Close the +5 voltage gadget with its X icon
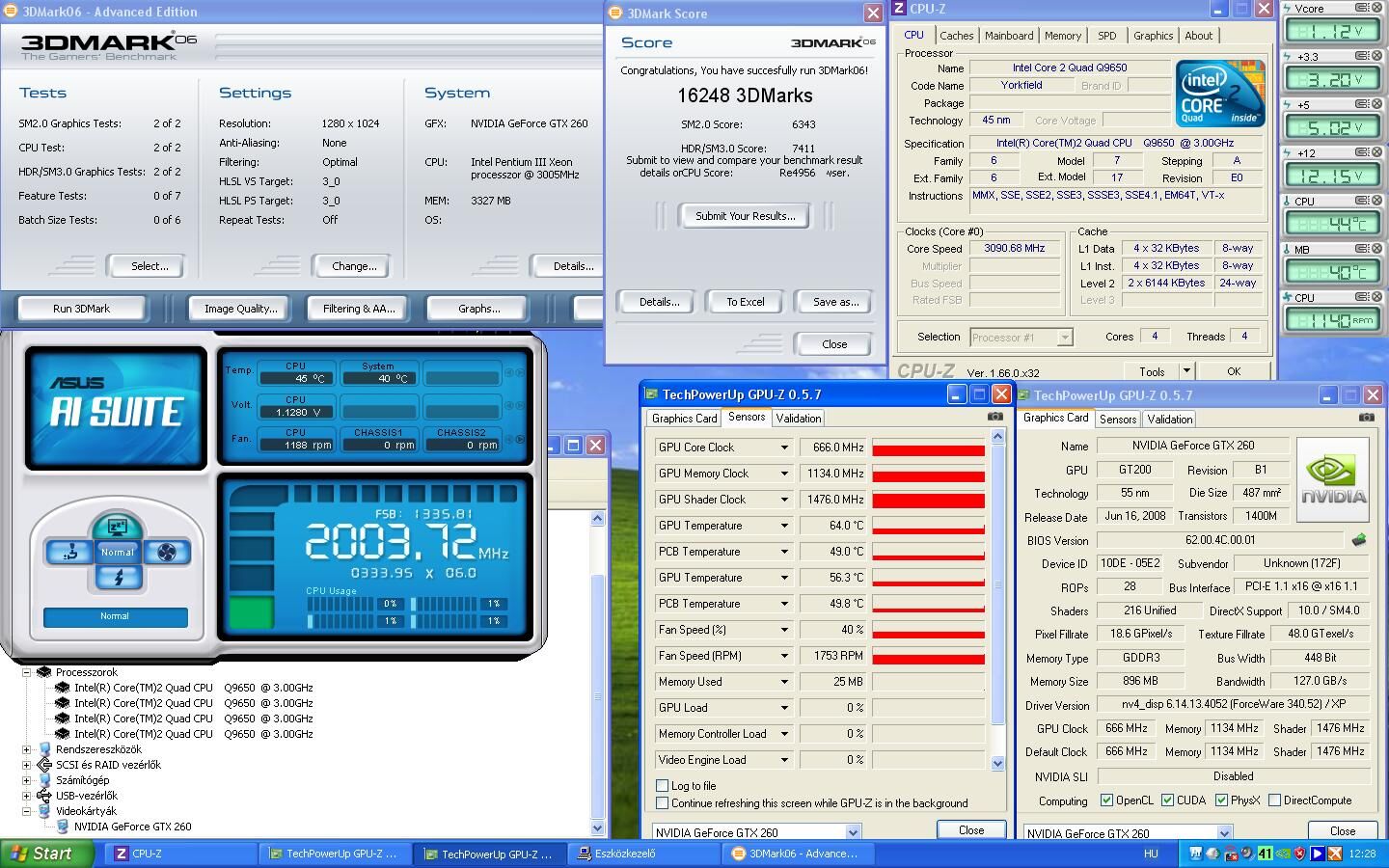Screen dimensions: 1389x868 1376,104
